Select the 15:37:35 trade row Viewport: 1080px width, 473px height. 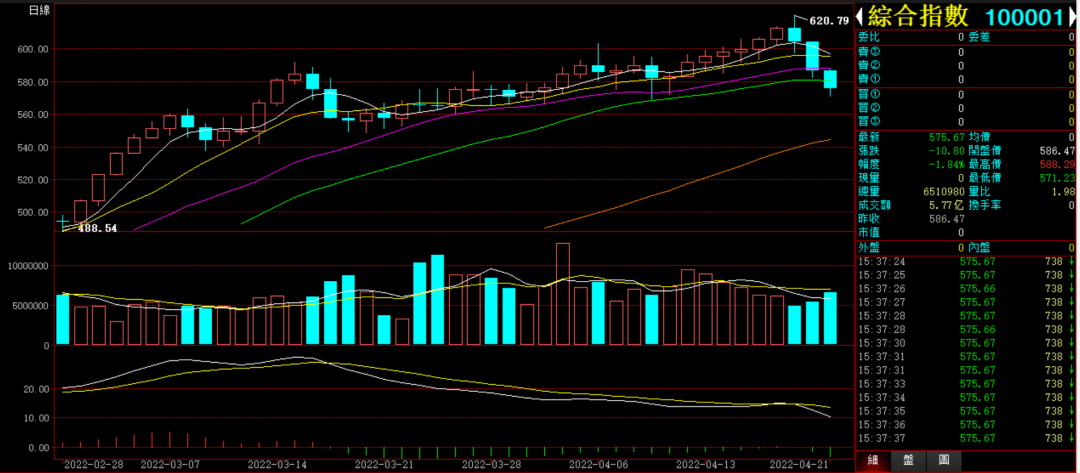[966, 411]
